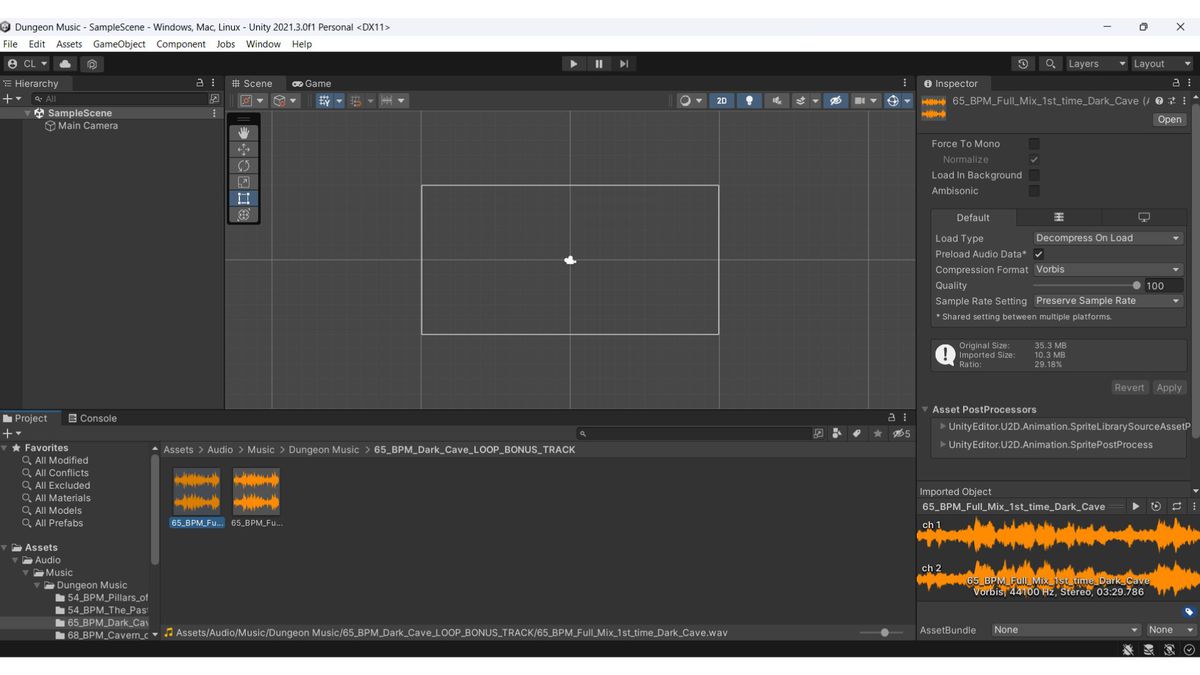
Task: Open the Sample Rate Setting dropdown
Action: pyautogui.click(x=1107, y=301)
